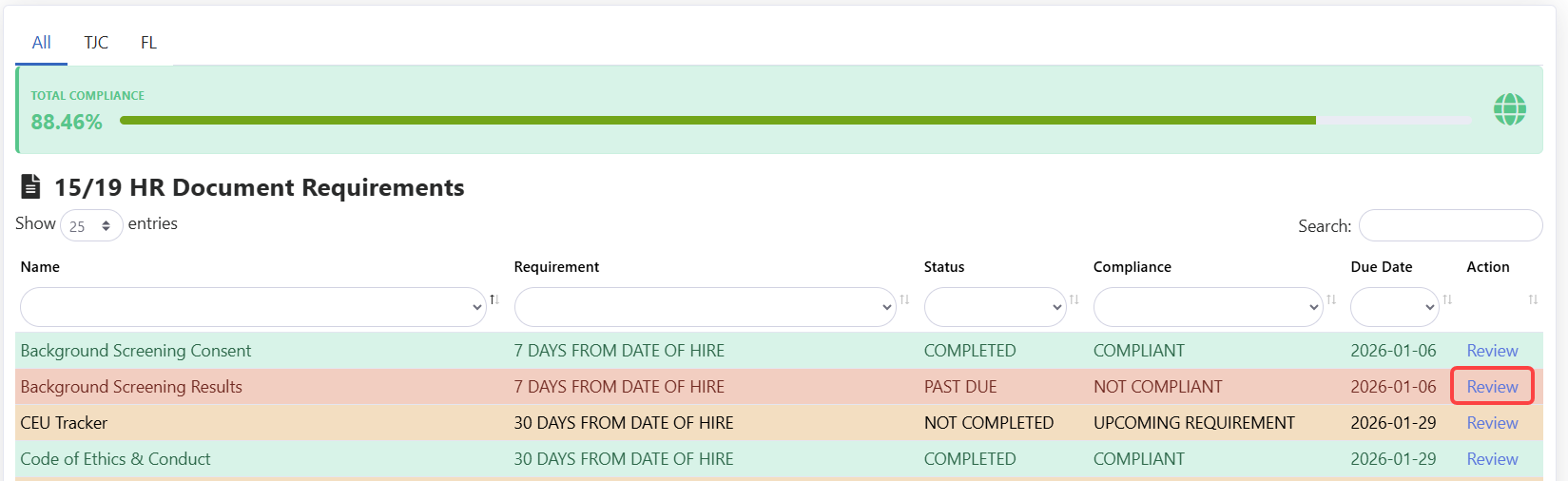Sort table by Status column arrows
Screen dimensions: 1568x481
[x=1074, y=299]
